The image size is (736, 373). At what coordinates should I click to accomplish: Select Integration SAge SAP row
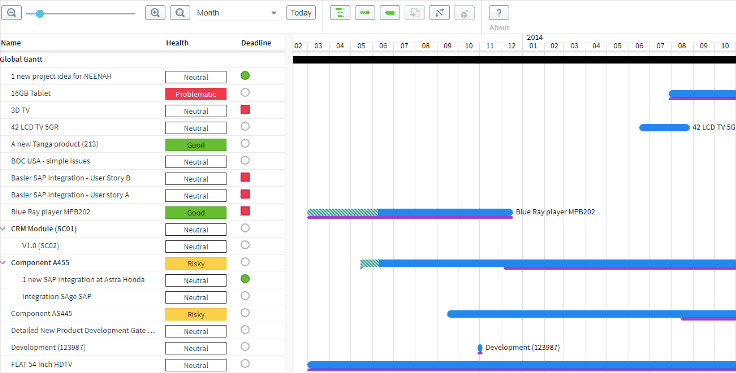[143, 297]
